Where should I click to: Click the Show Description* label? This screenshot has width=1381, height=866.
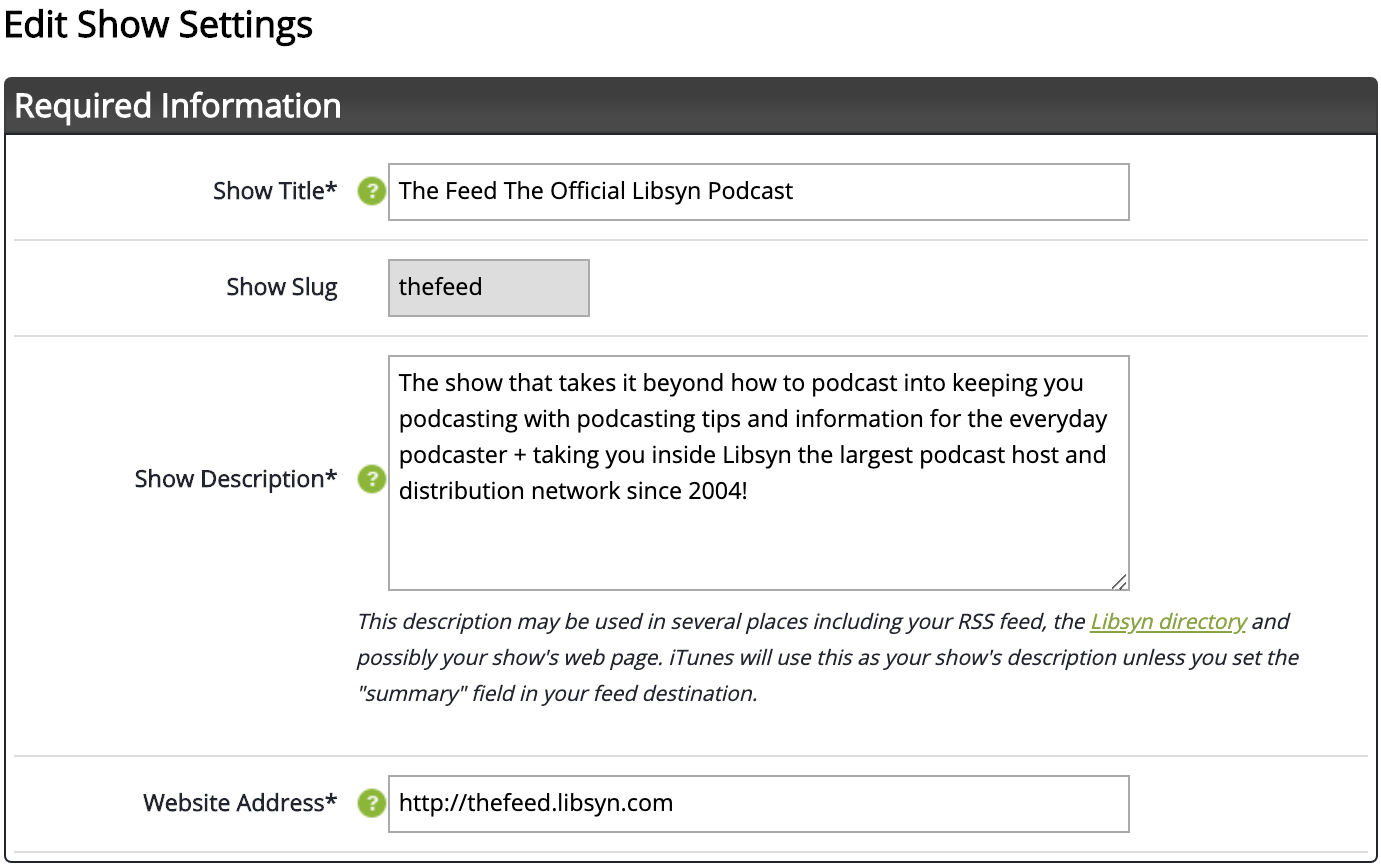(x=236, y=479)
